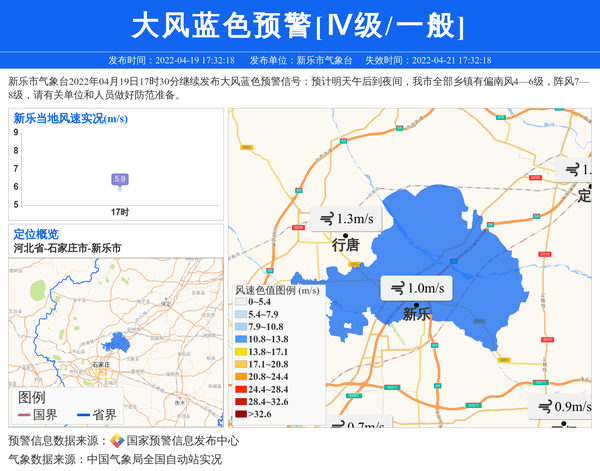Click the 发布单位：新乐市气象台 text
This screenshot has width=600, height=471.
tap(301, 60)
